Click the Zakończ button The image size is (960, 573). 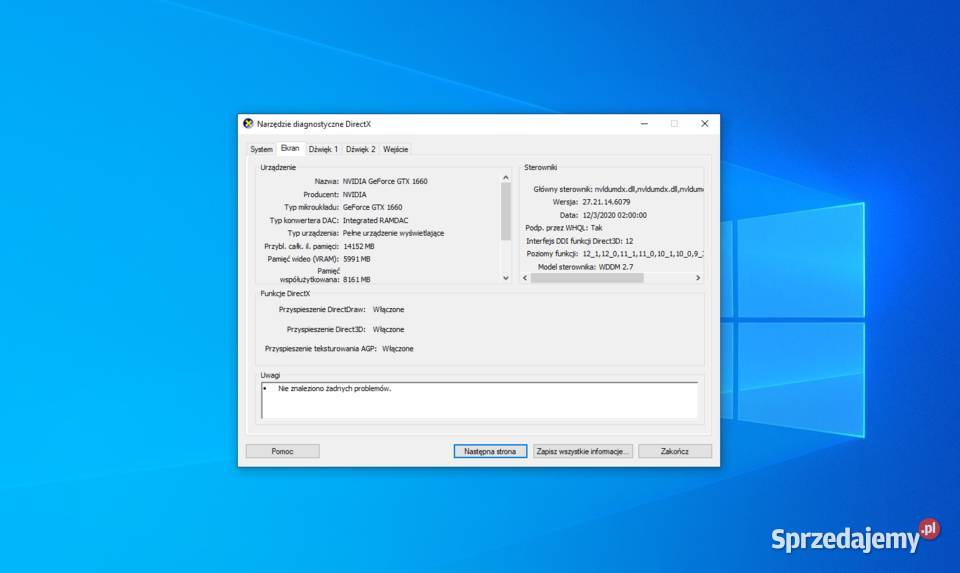click(x=675, y=451)
